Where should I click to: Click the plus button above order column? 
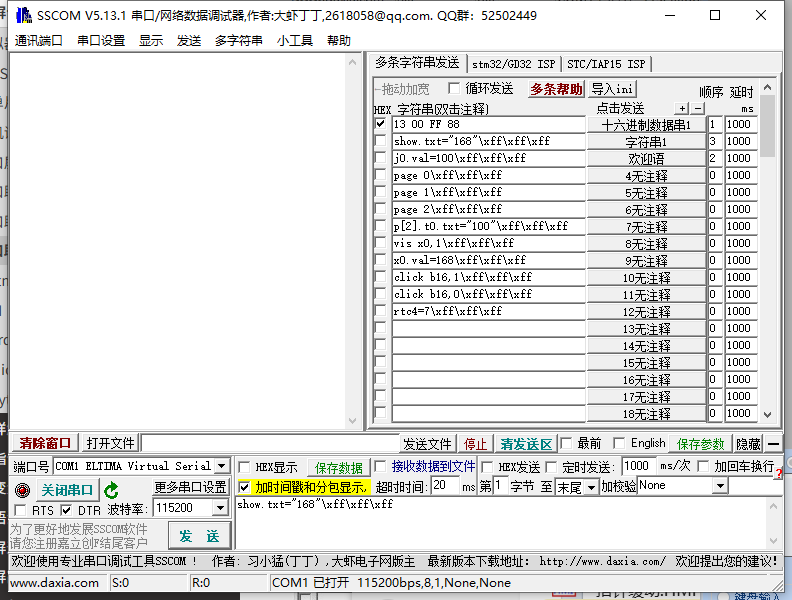pos(682,108)
